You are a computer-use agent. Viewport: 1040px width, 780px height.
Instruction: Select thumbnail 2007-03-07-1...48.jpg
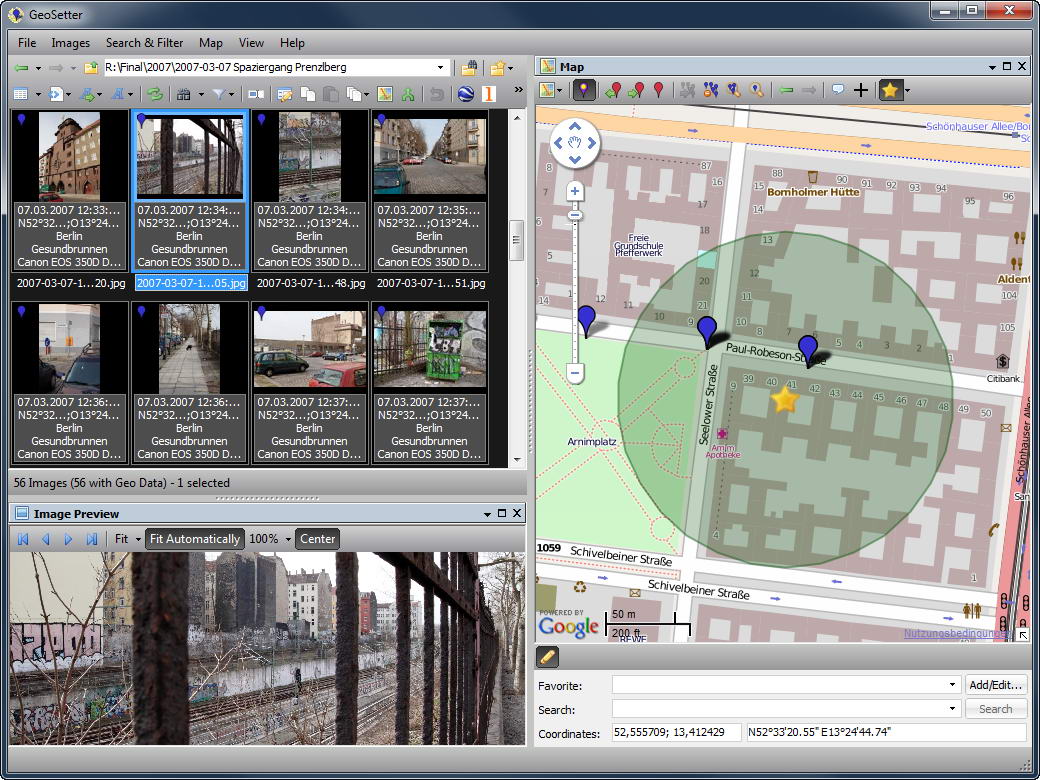[x=310, y=192]
